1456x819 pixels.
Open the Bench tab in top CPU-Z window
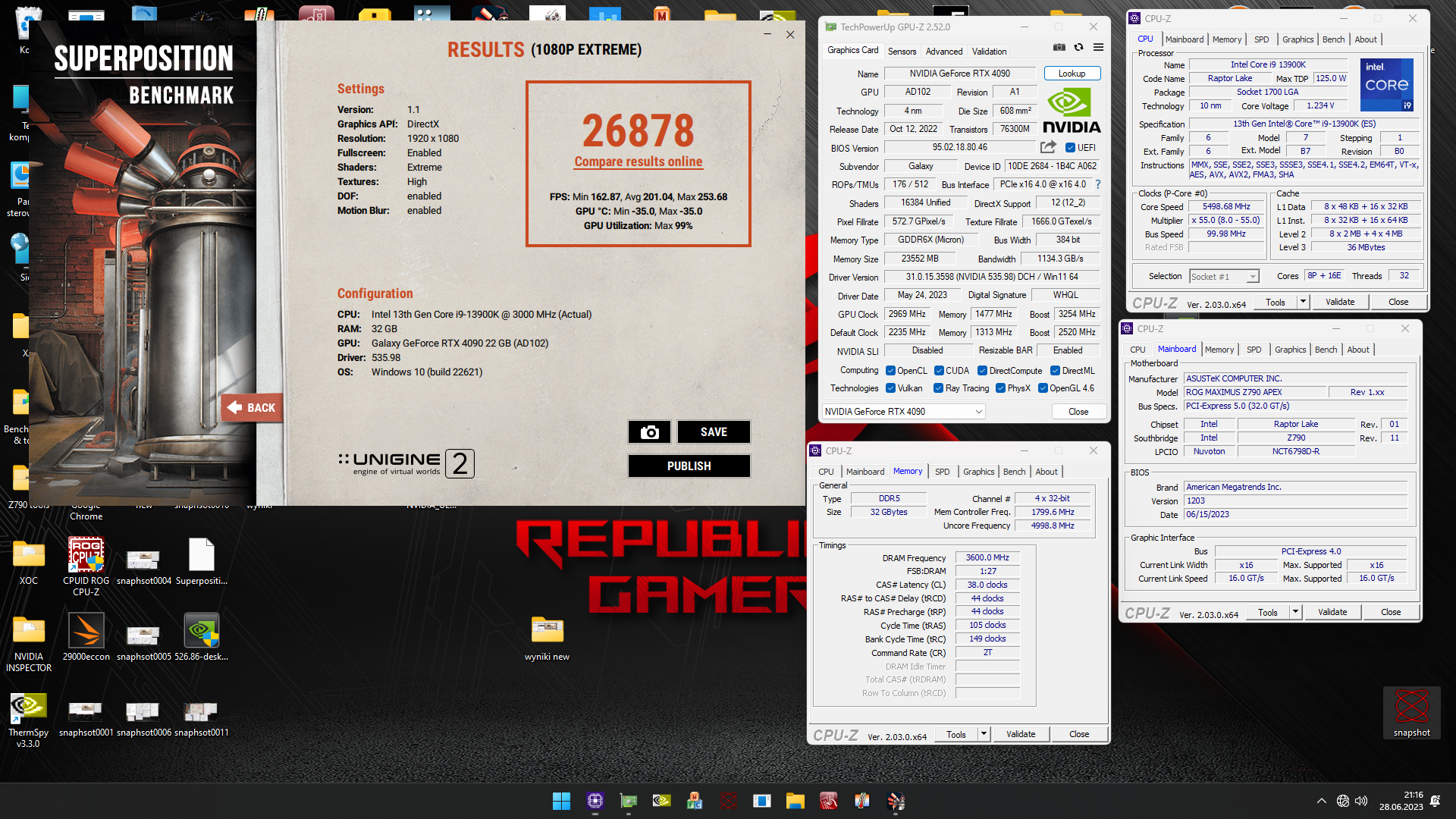pyautogui.click(x=1333, y=39)
